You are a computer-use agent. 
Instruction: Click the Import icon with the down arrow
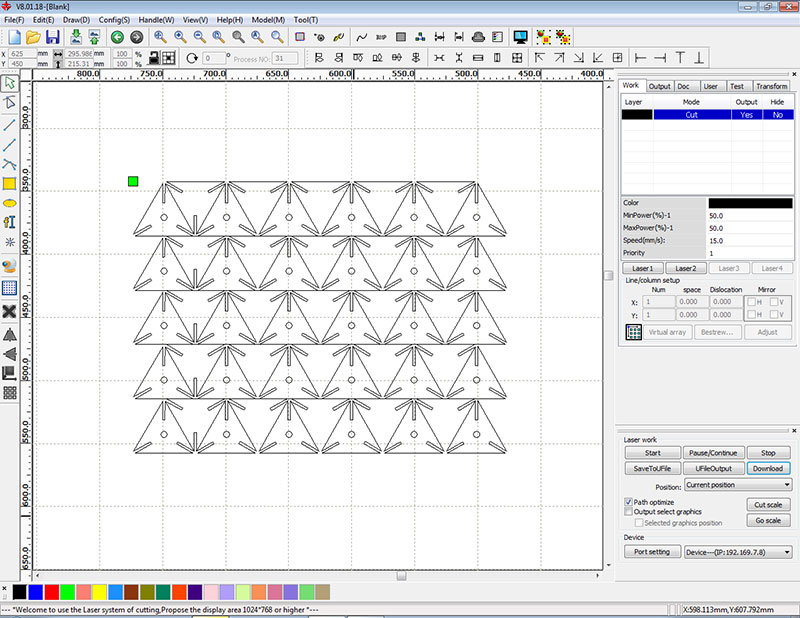pyautogui.click(x=76, y=37)
